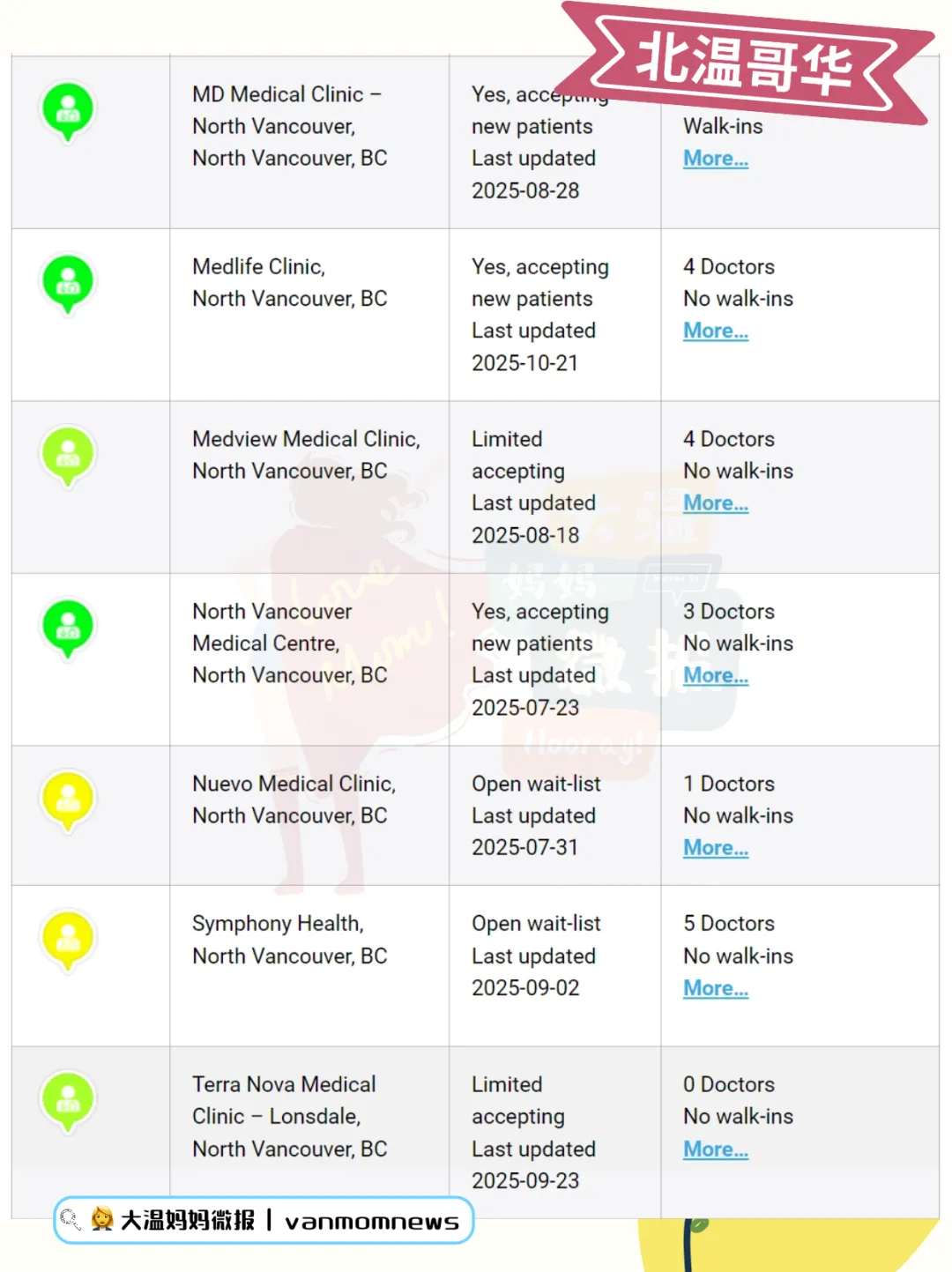The height and width of the screenshot is (1272, 952).
Task: Click Symphony Health yellow pin icon
Action: pos(68,940)
